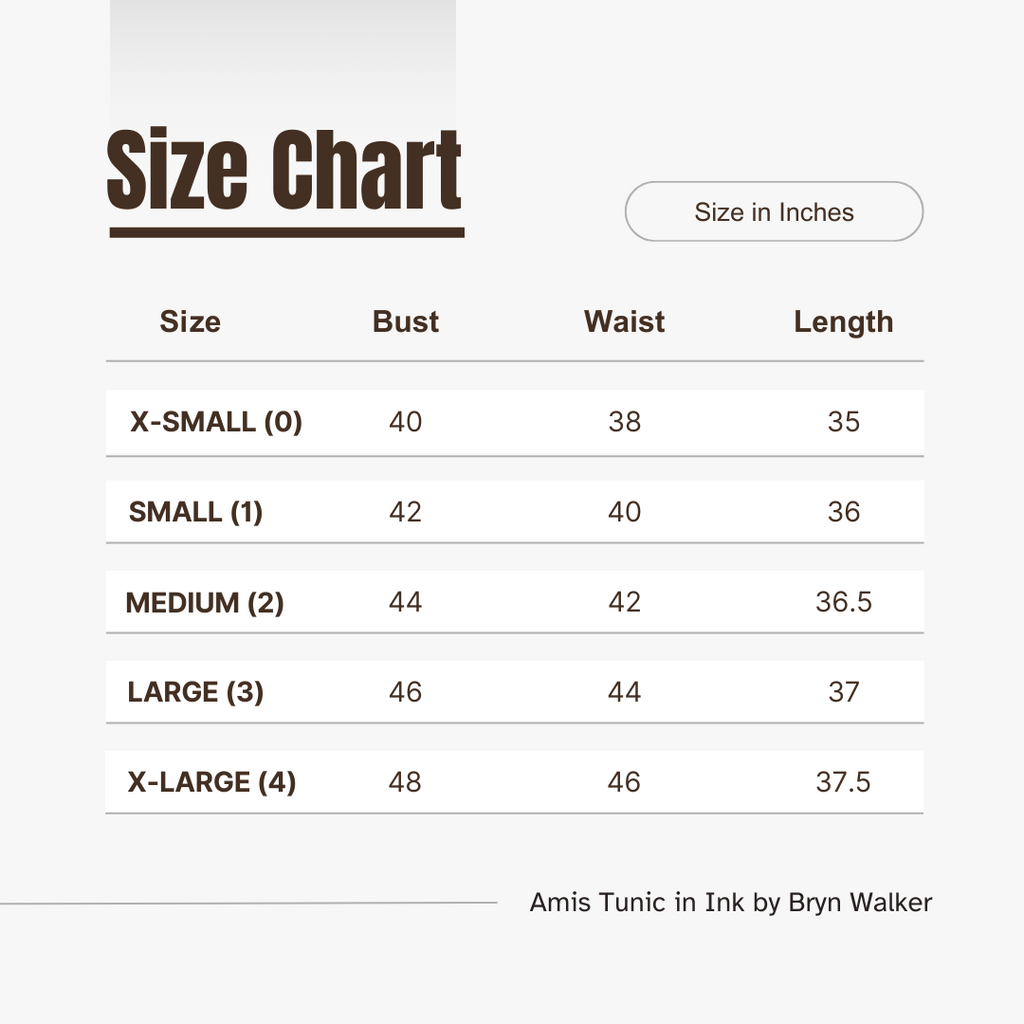Select the Length column header

[843, 322]
